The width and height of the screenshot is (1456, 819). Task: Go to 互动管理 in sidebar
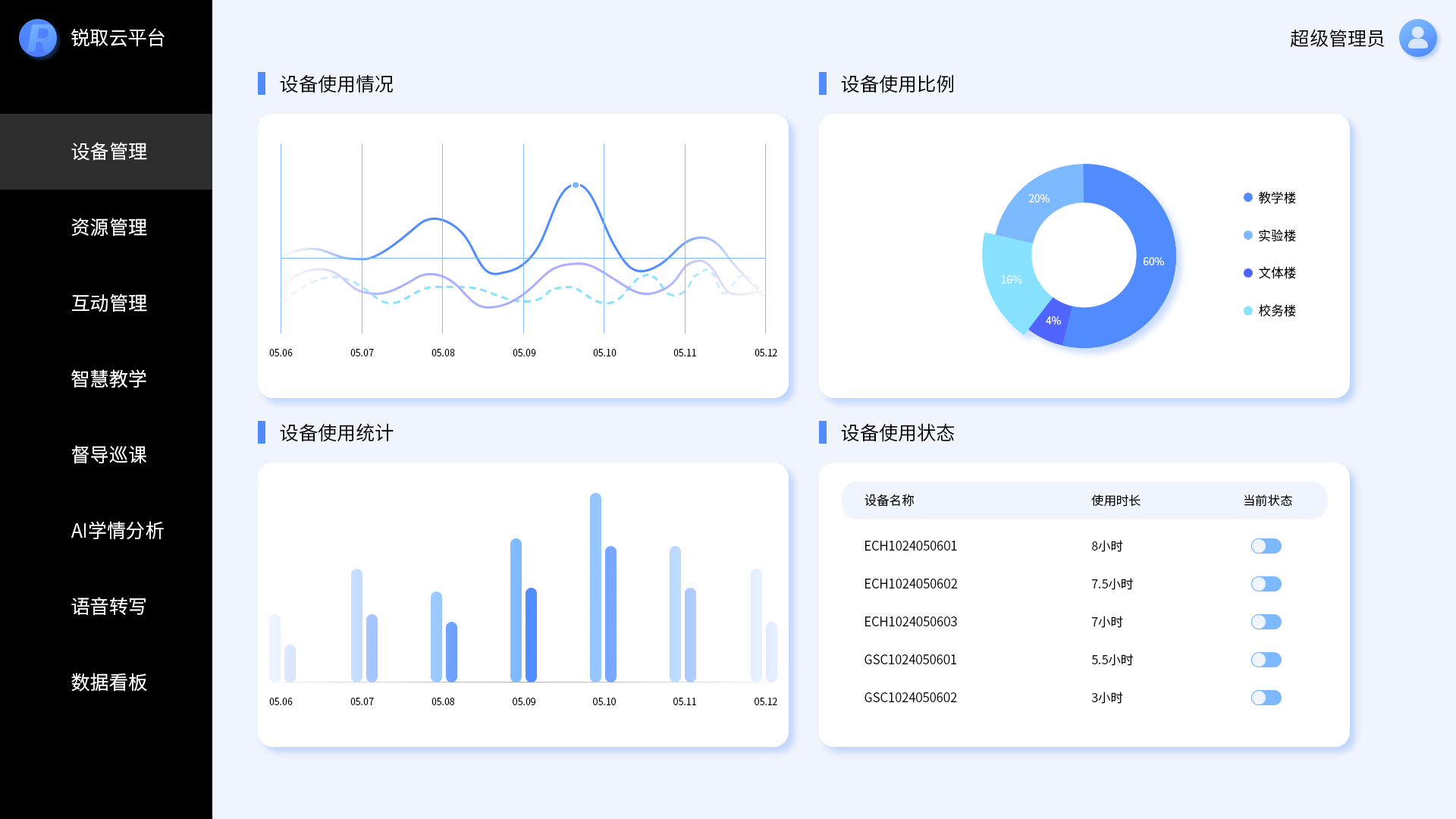[108, 303]
